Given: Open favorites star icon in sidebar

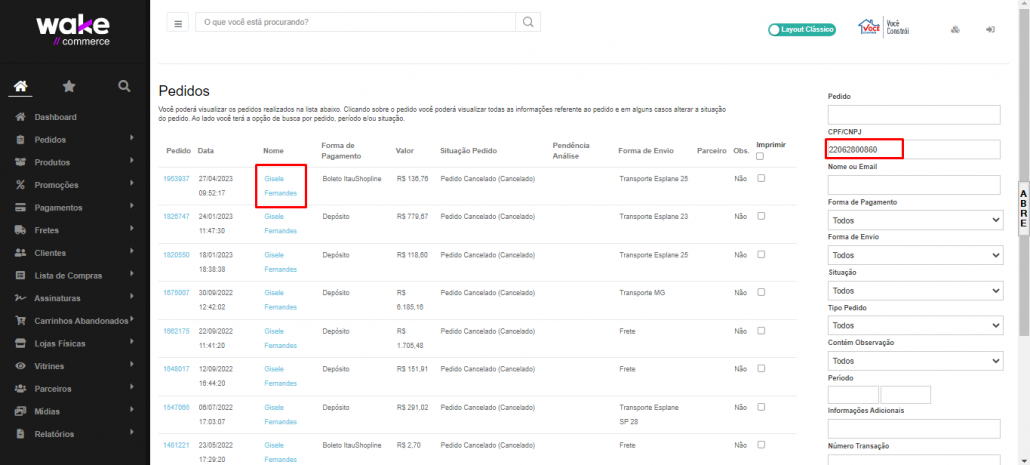Looking at the screenshot, I should click(69, 86).
